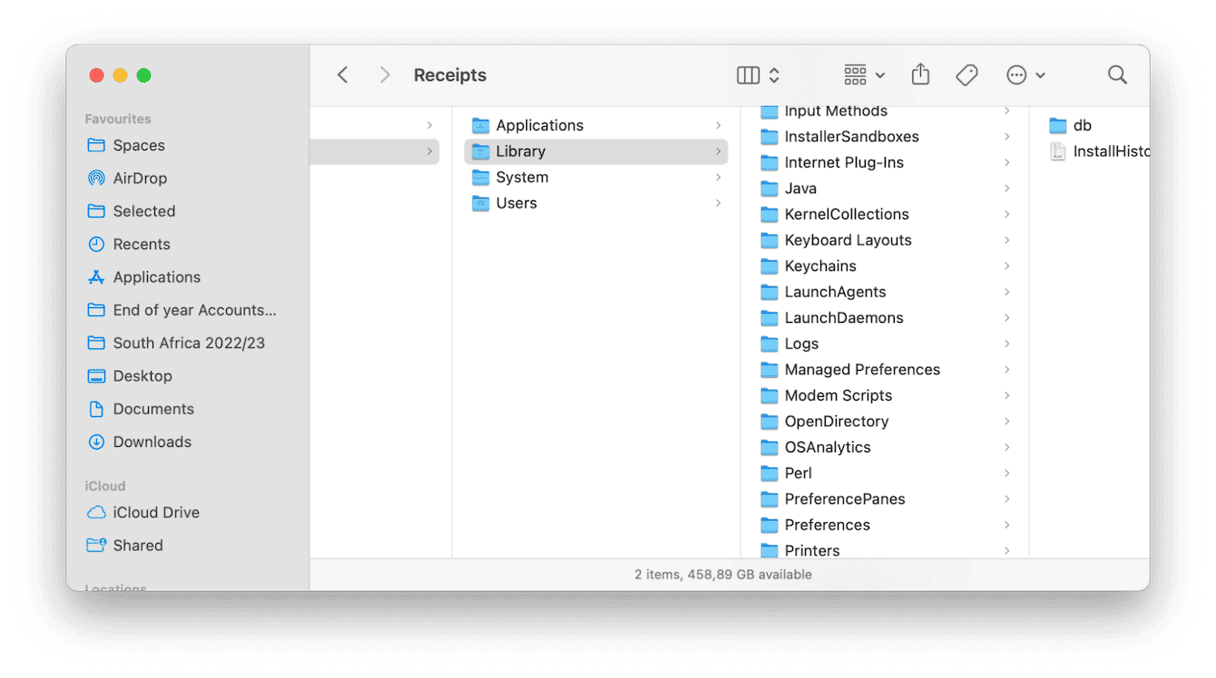Image resolution: width=1216 pixels, height=678 pixels.
Task: Select the Library folder in the column
Action: 521,150
